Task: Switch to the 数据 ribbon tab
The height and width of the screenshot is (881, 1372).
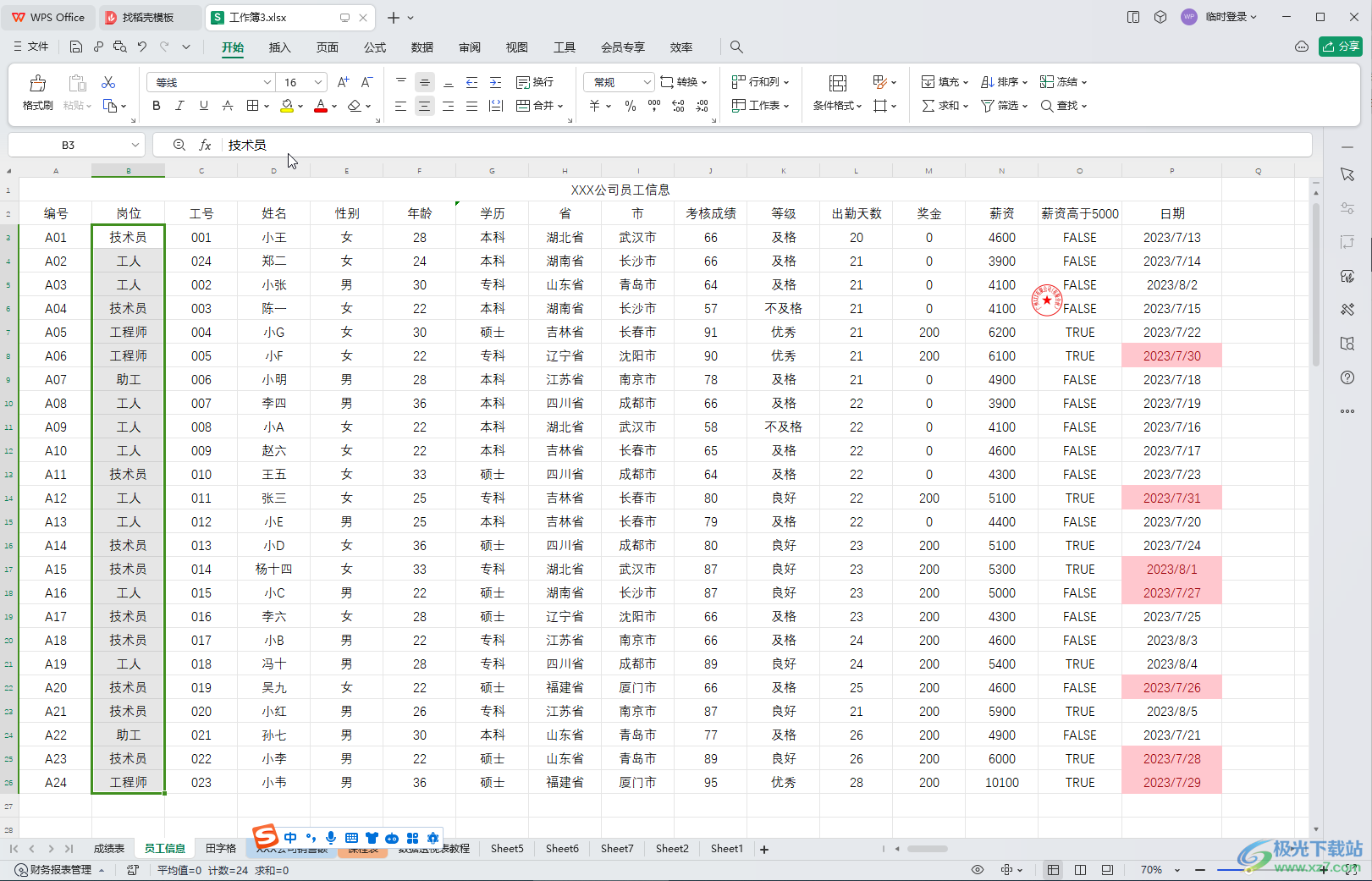Action: 422,47
